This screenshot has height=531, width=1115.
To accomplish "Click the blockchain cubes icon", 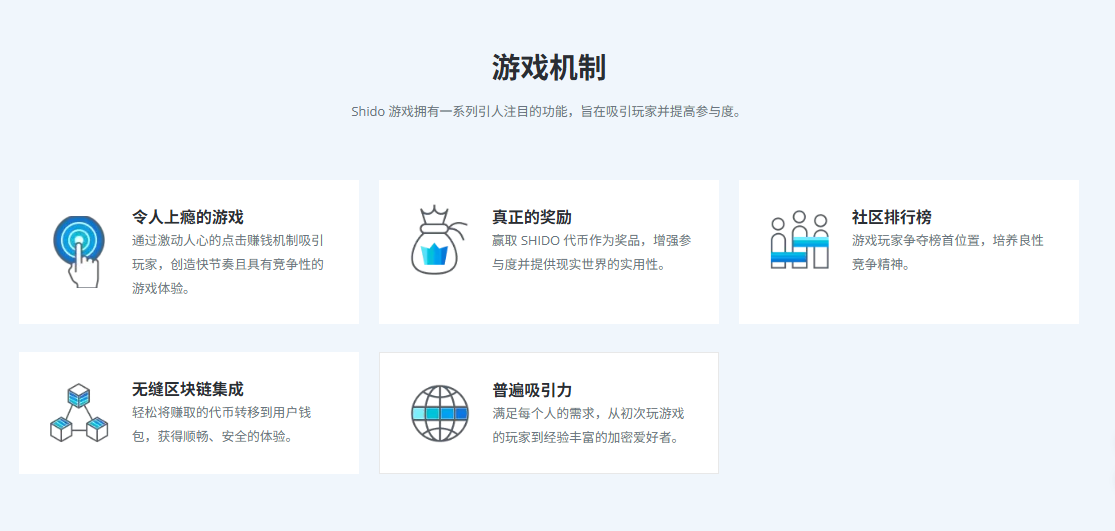I will [x=79, y=412].
